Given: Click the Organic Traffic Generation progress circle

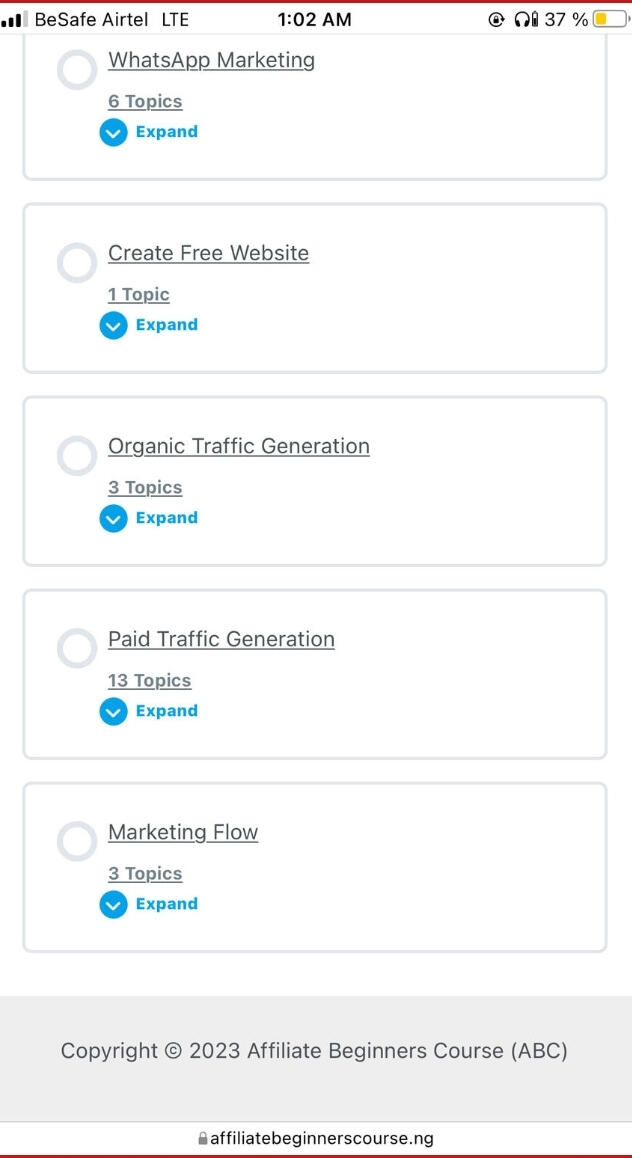Looking at the screenshot, I should [x=77, y=456].
